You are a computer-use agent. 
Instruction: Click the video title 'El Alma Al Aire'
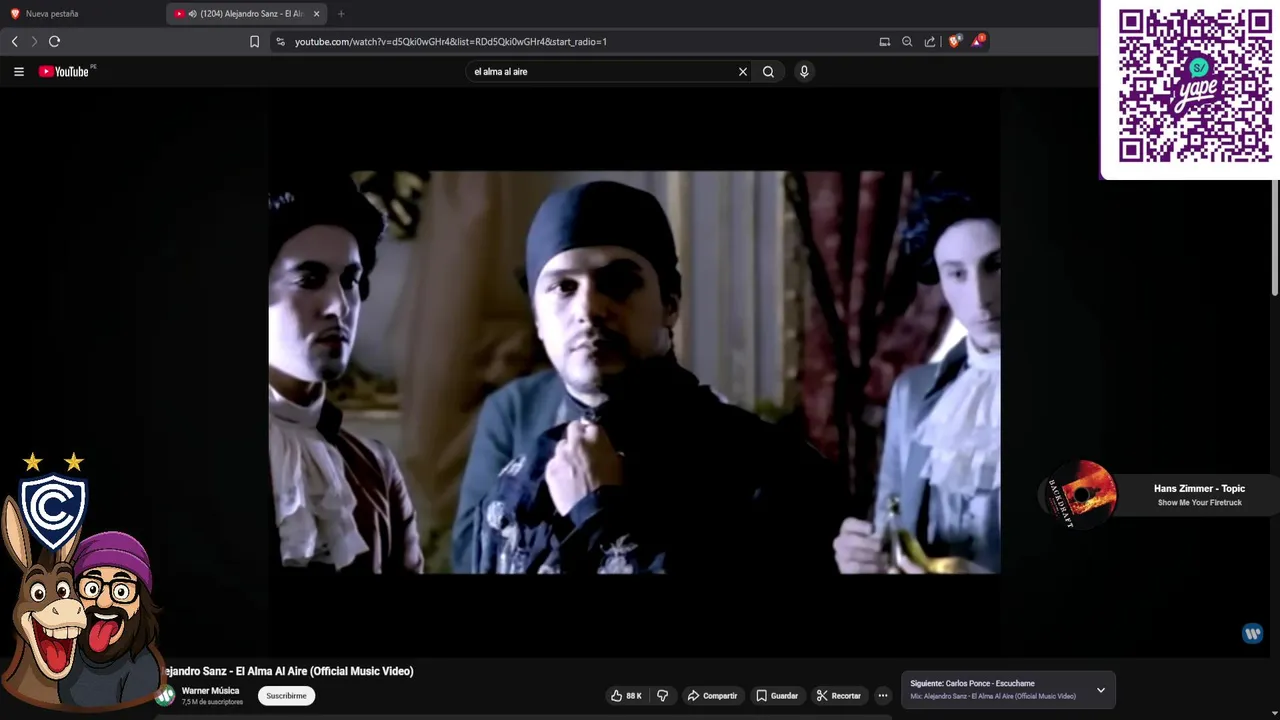(x=288, y=671)
